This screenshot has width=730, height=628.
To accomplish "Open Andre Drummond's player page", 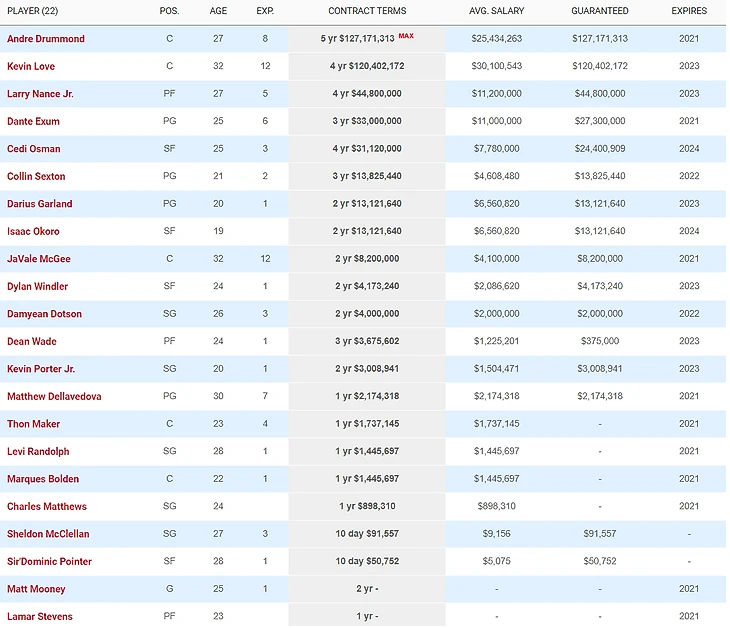I will click(x=46, y=39).
